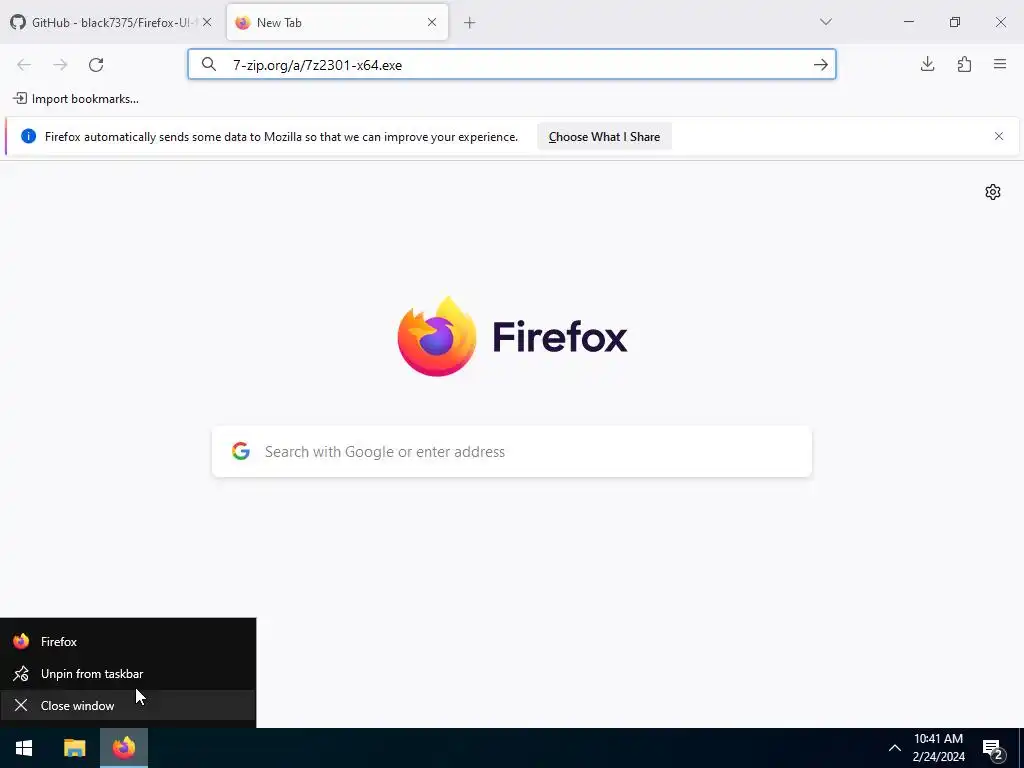Viewport: 1024px width, 768px height.
Task: Open the Downloads panel
Action: click(x=927, y=64)
